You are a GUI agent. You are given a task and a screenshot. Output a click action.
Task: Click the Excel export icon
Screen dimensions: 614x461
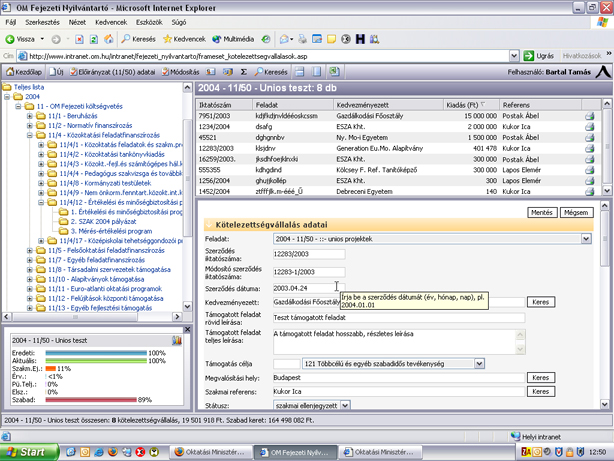[334, 71]
